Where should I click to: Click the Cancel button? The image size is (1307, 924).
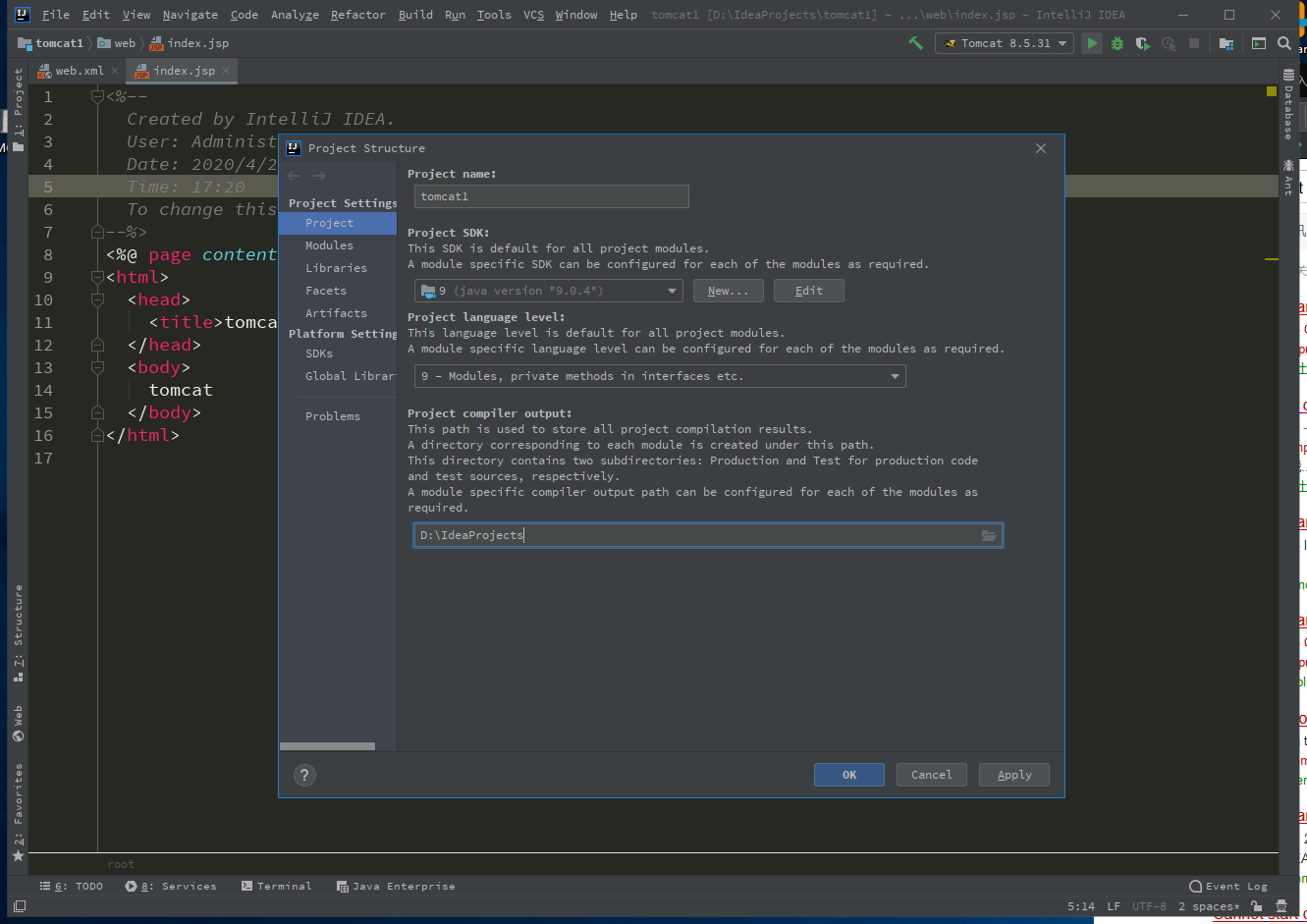[x=932, y=775]
